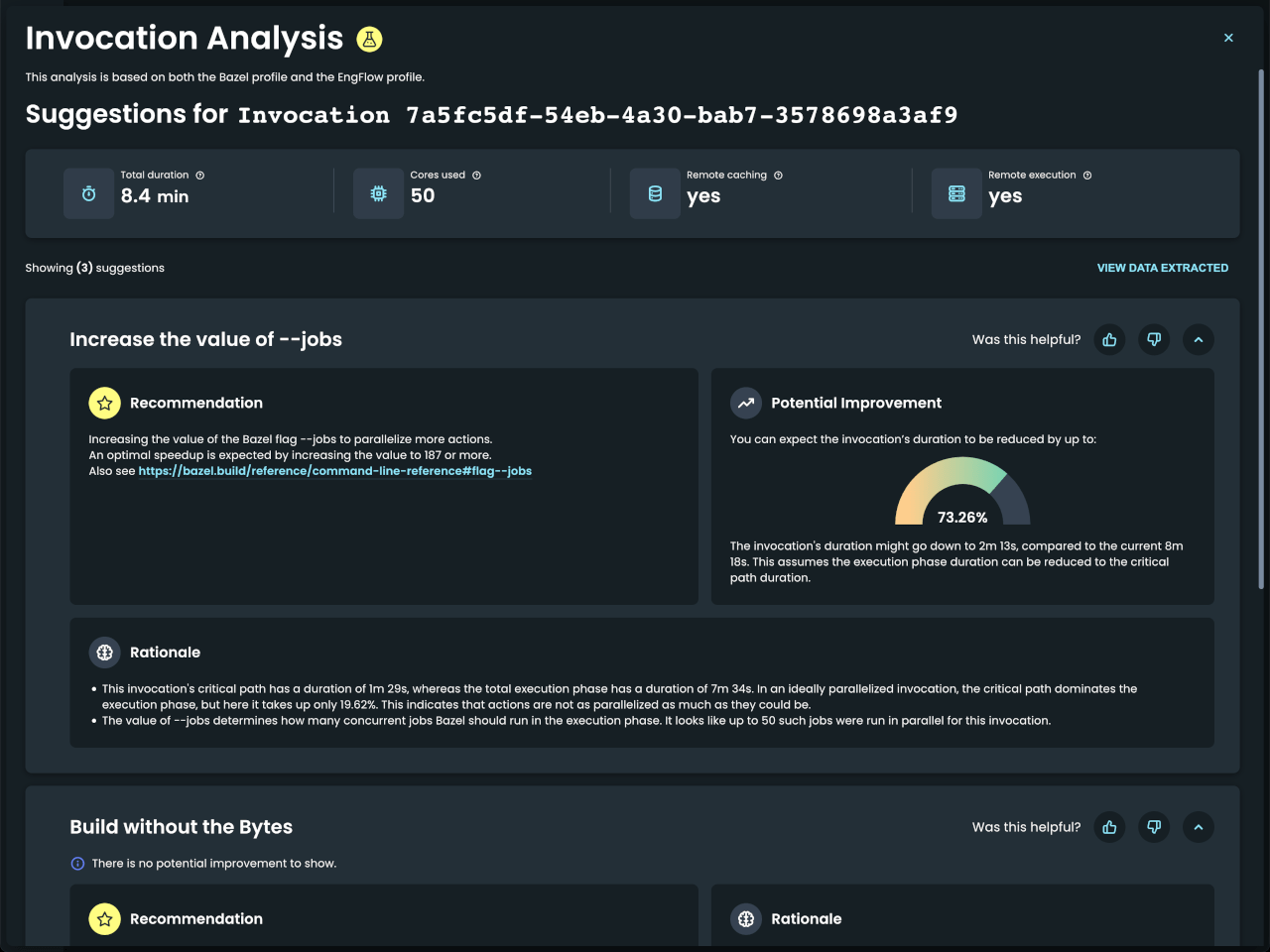Give thumbs down to the jobs suggestion
The image size is (1270, 952).
[1154, 339]
